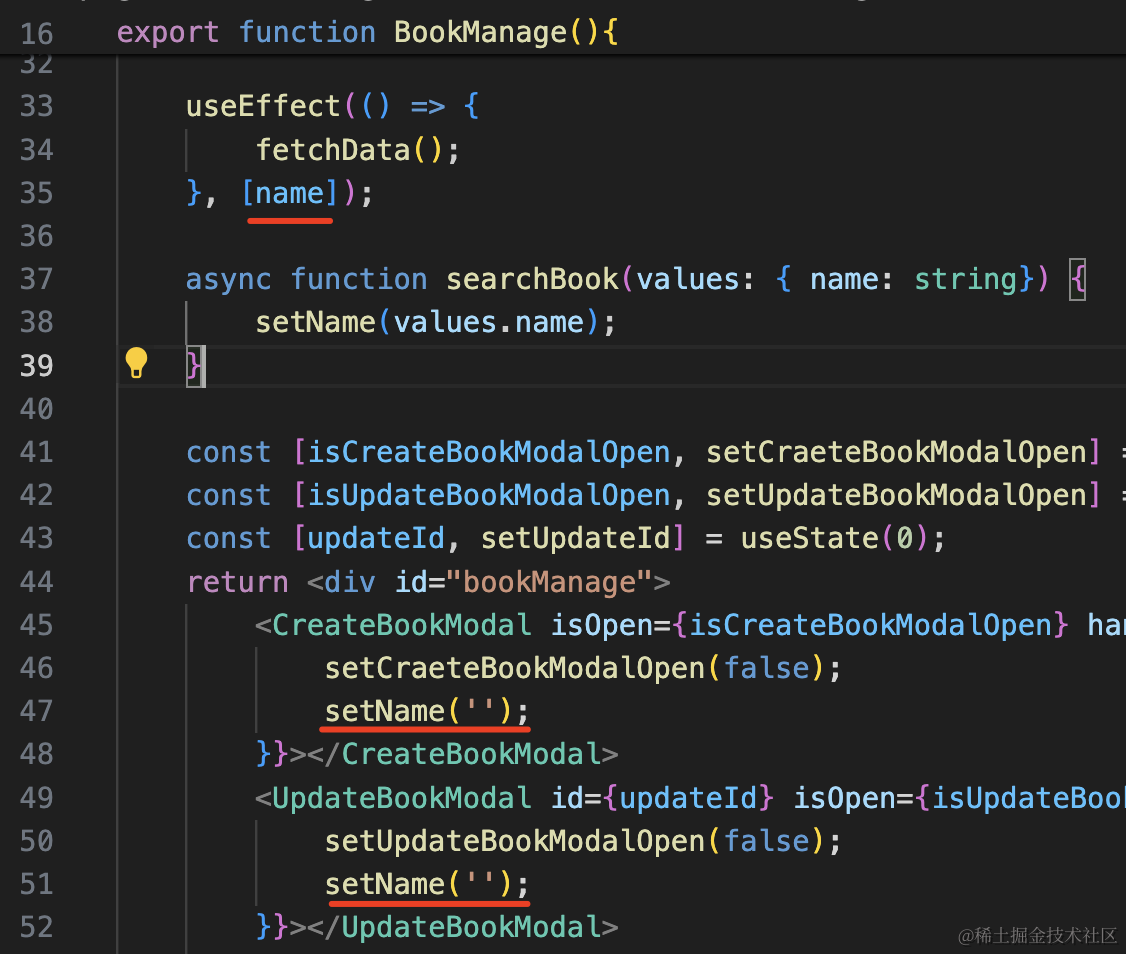Place cursor on fetchData call
Screen dimensions: 1126x954
[x=334, y=150]
